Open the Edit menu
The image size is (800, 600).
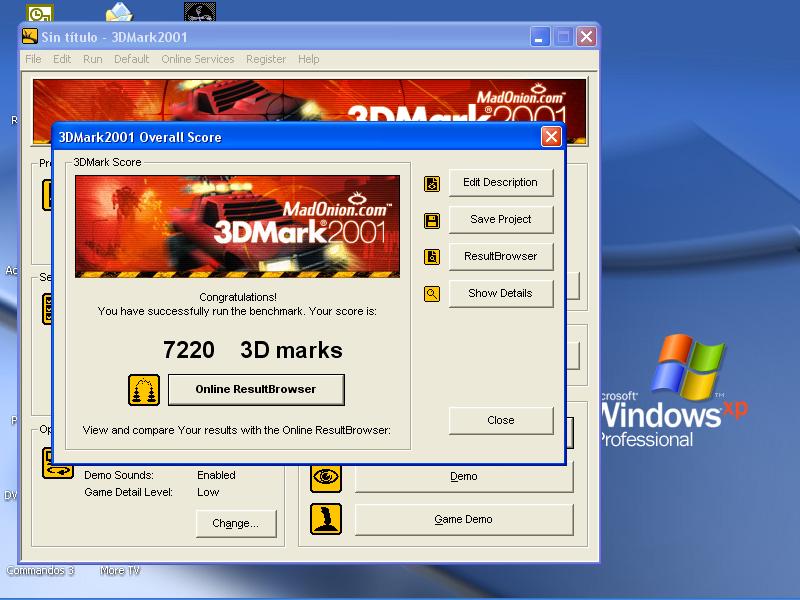pos(62,59)
